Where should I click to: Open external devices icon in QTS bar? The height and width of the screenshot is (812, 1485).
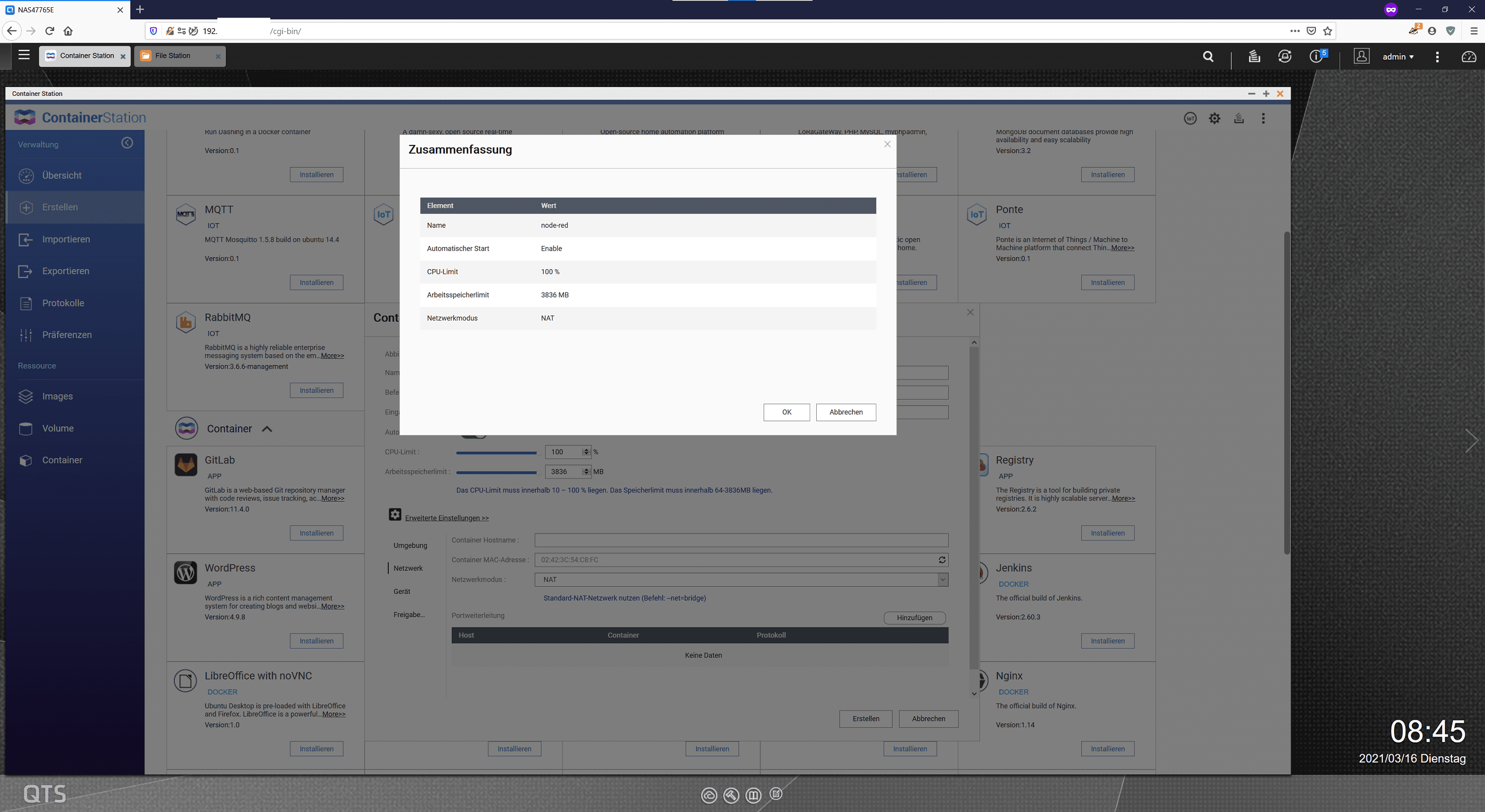(1284, 57)
